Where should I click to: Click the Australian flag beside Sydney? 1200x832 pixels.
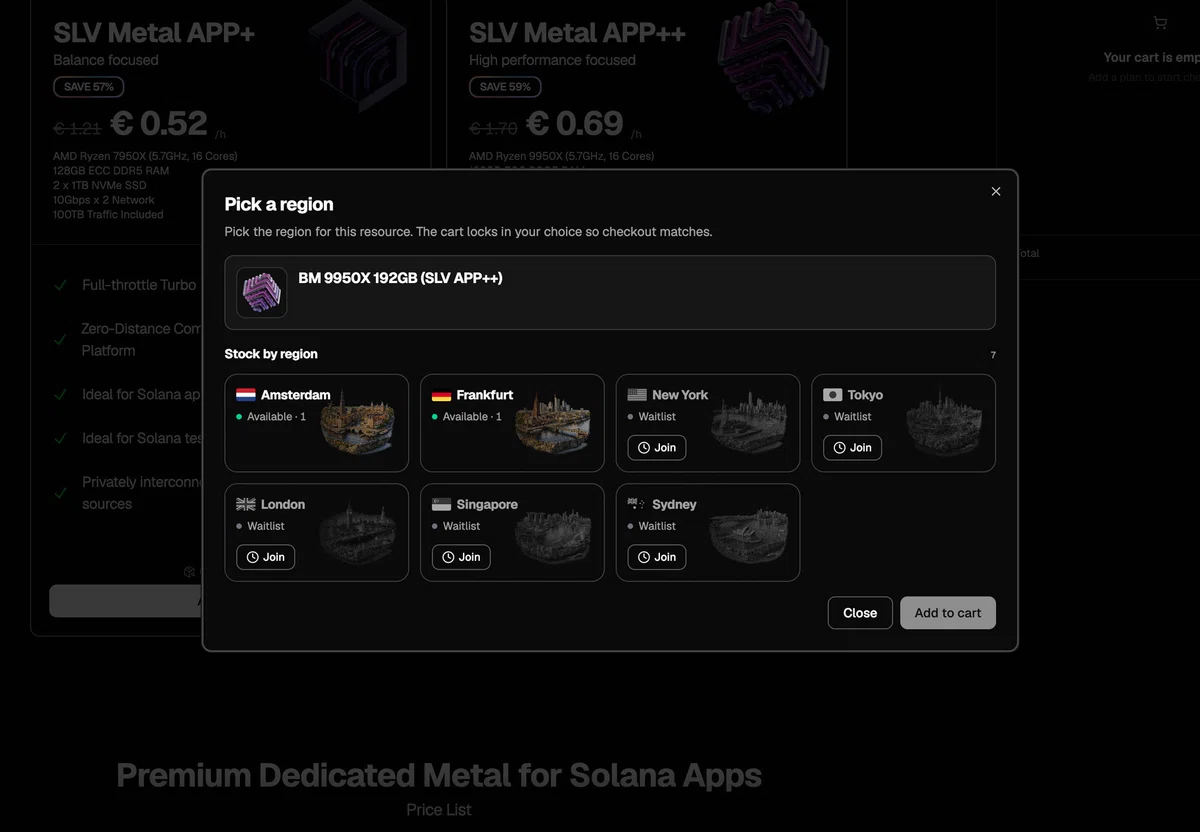click(637, 504)
